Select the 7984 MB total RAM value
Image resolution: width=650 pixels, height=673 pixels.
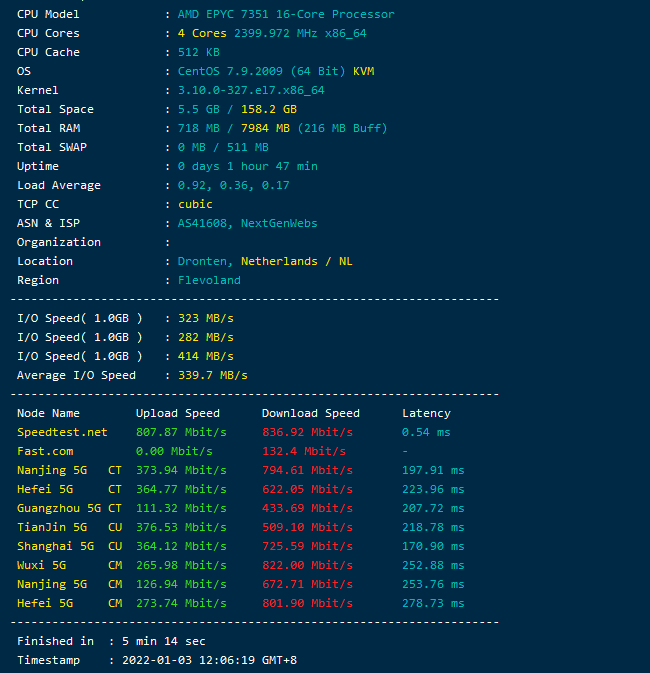[265, 128]
